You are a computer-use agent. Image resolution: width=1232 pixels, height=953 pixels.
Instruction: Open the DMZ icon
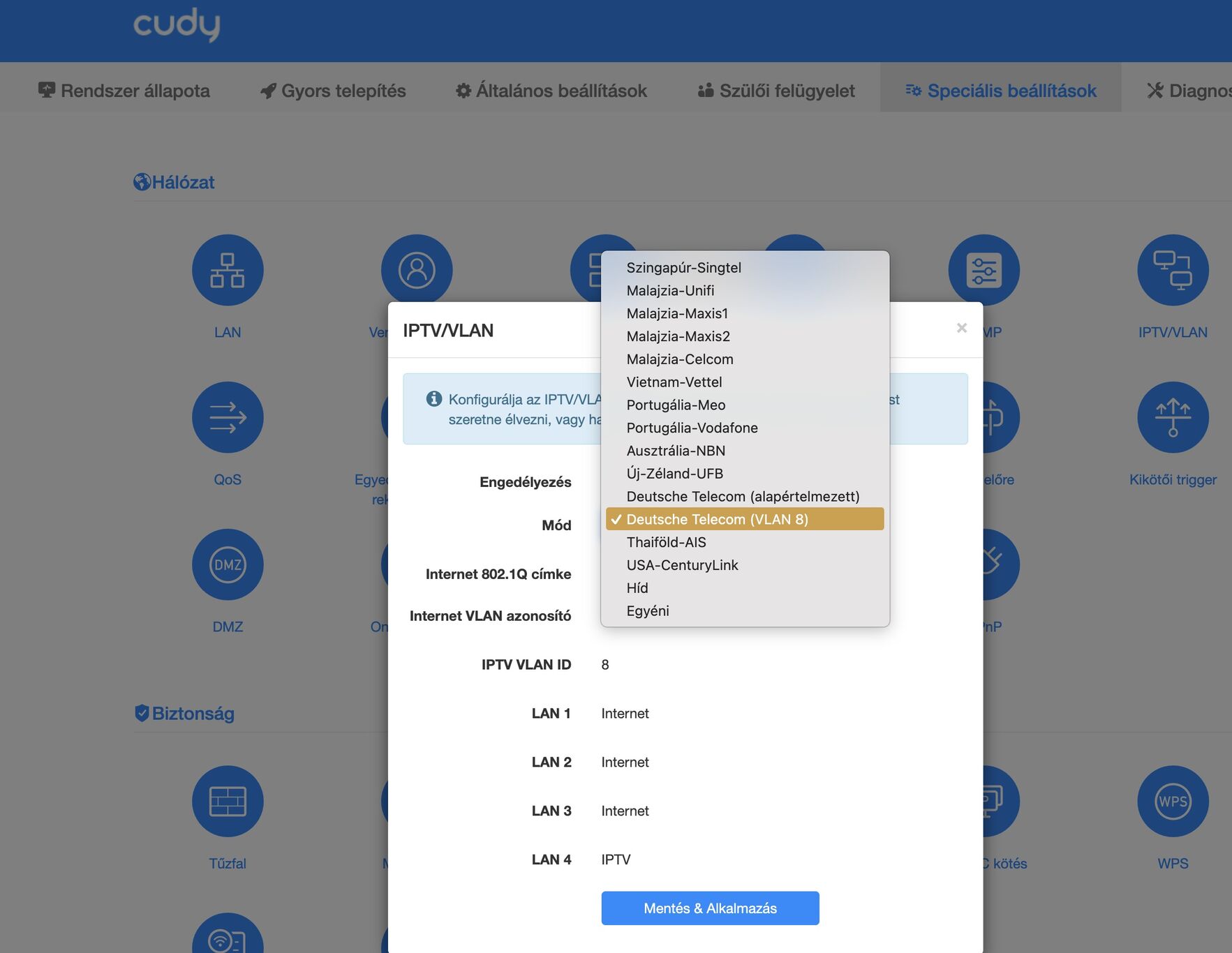[228, 564]
